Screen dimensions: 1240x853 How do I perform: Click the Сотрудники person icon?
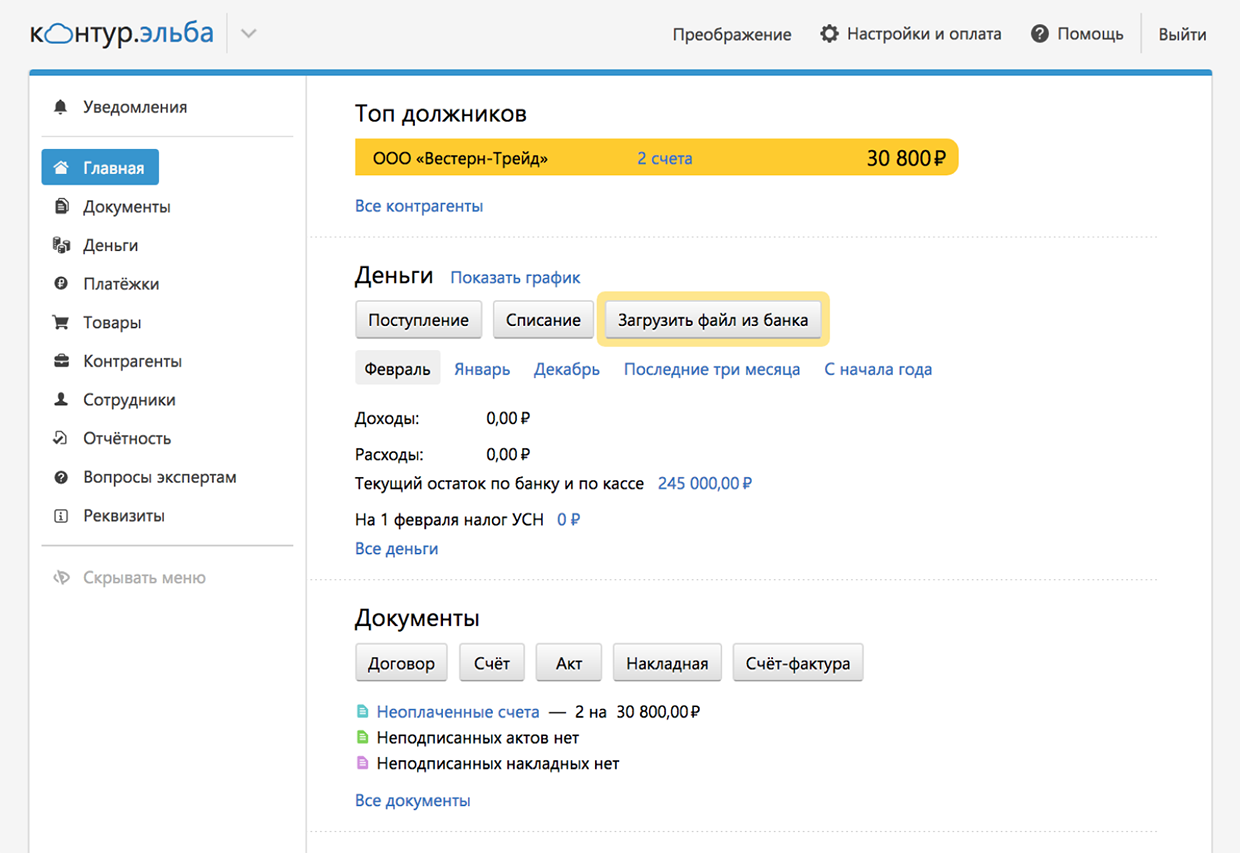click(x=61, y=400)
